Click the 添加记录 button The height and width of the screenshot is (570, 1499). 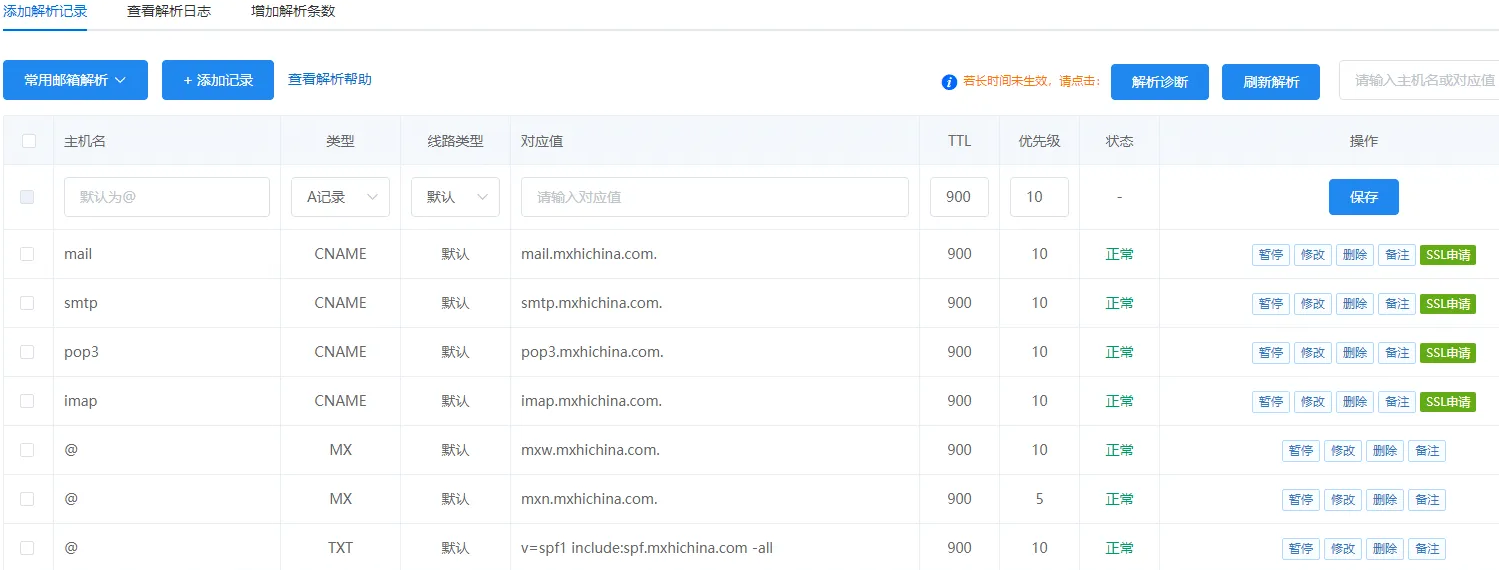[218, 80]
